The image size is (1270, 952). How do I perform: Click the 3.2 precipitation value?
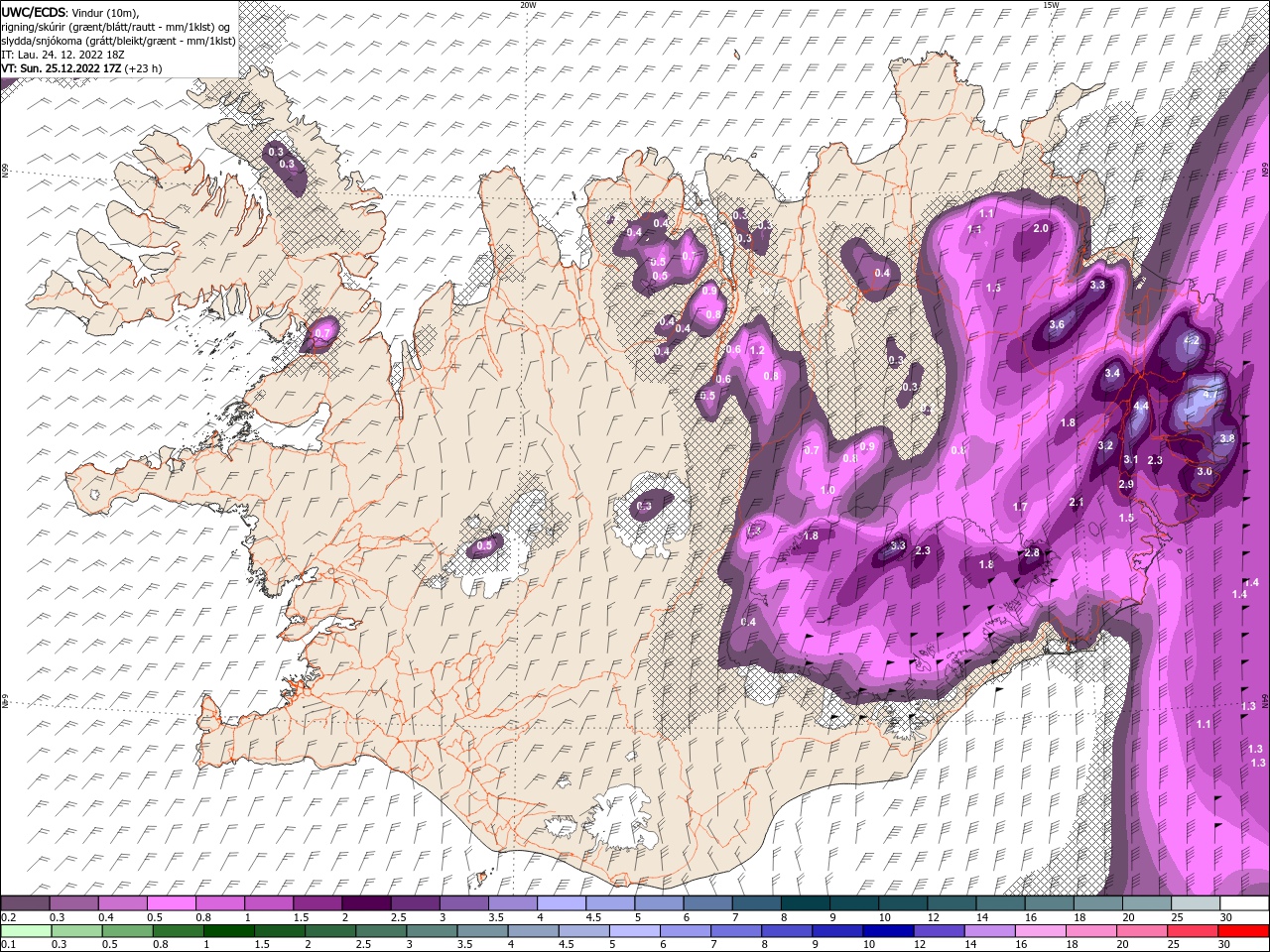pos(1105,445)
